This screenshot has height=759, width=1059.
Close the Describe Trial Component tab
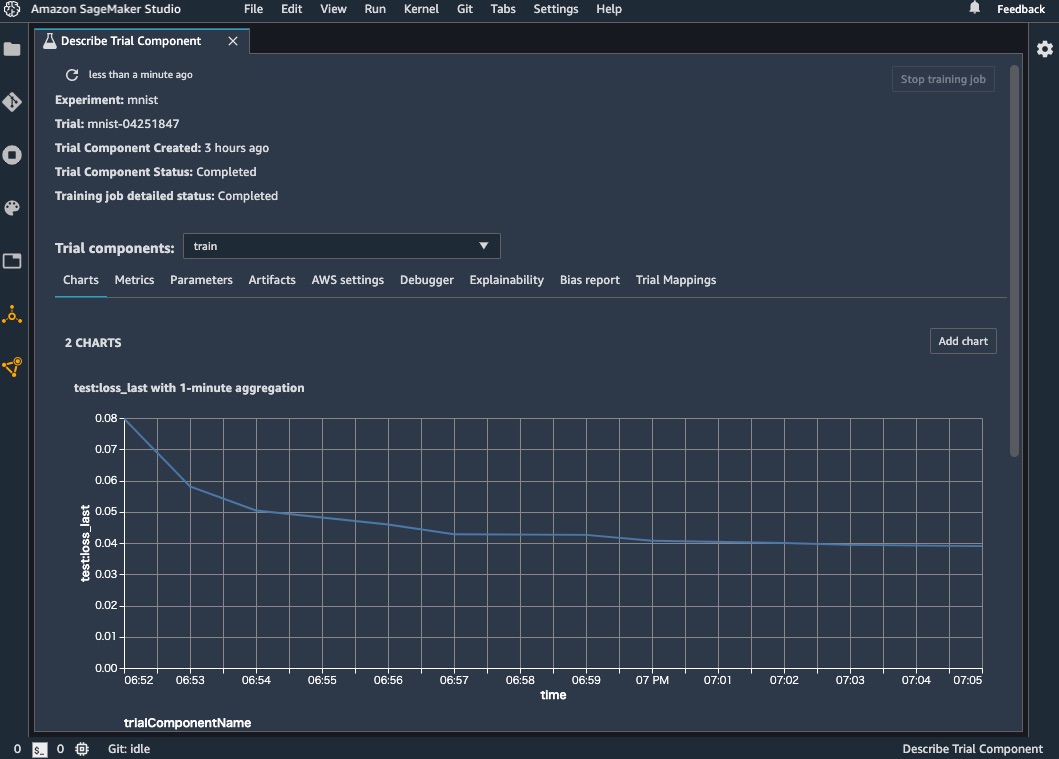click(x=233, y=41)
